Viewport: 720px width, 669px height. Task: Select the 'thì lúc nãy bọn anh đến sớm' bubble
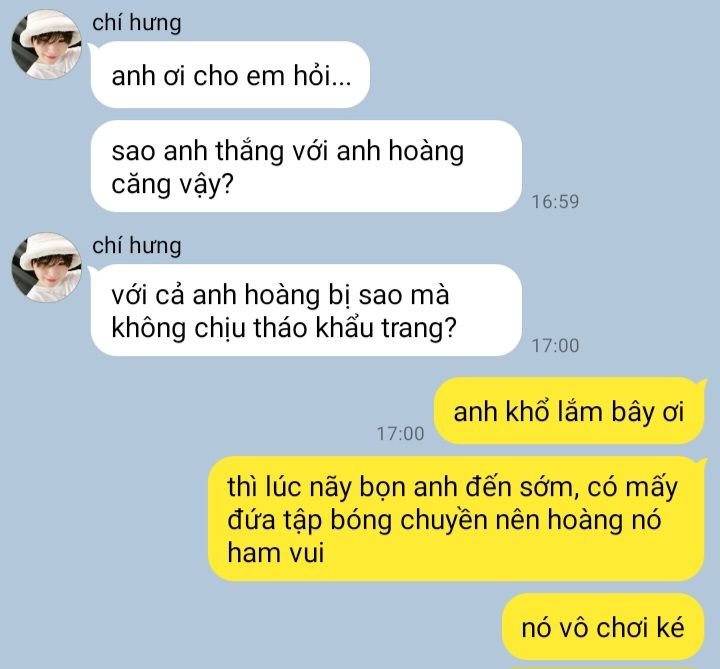click(456, 519)
